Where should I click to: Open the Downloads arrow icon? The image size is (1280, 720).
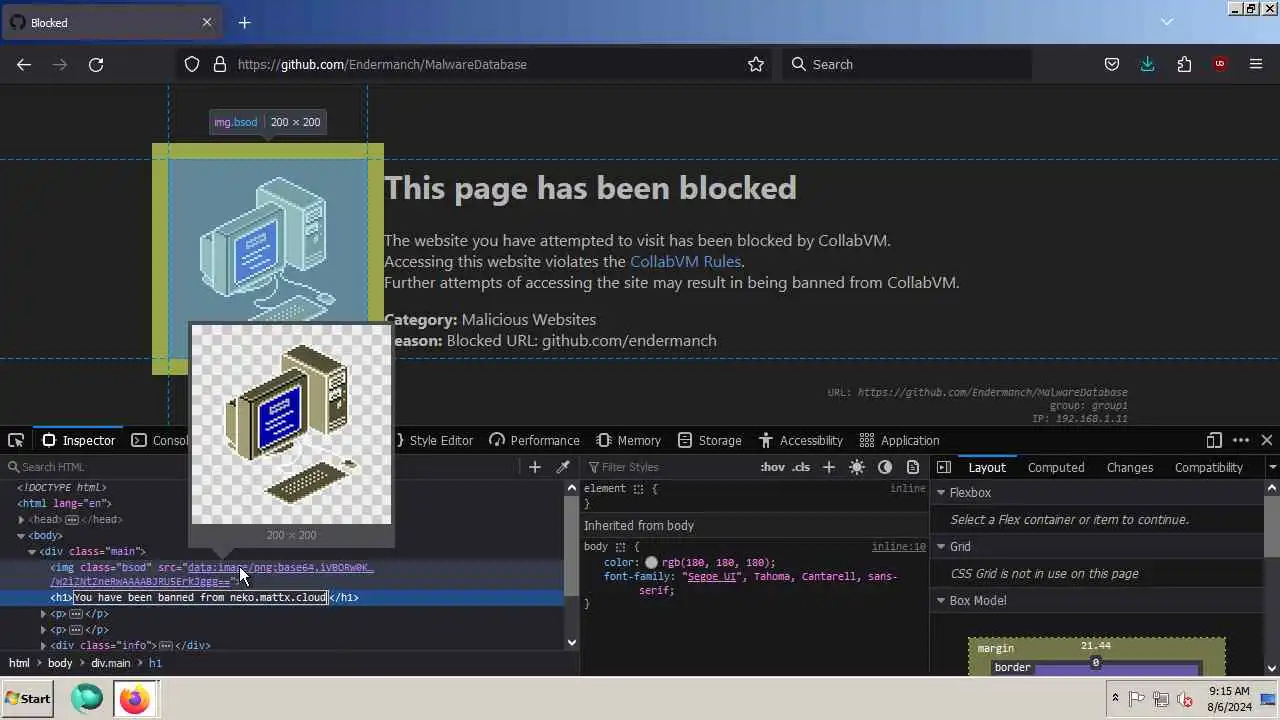1148,64
